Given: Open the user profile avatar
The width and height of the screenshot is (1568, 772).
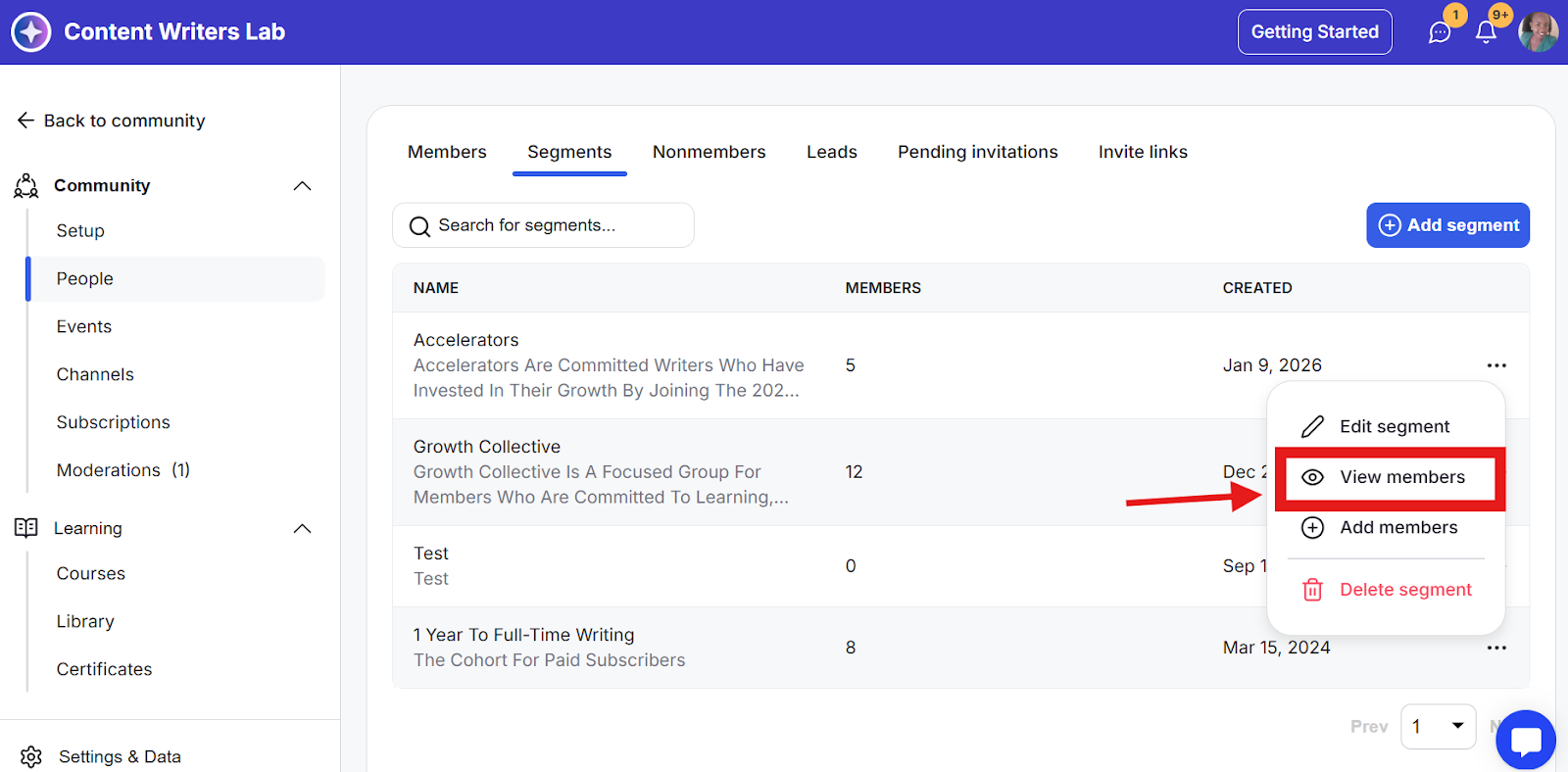Looking at the screenshot, I should tap(1538, 32).
